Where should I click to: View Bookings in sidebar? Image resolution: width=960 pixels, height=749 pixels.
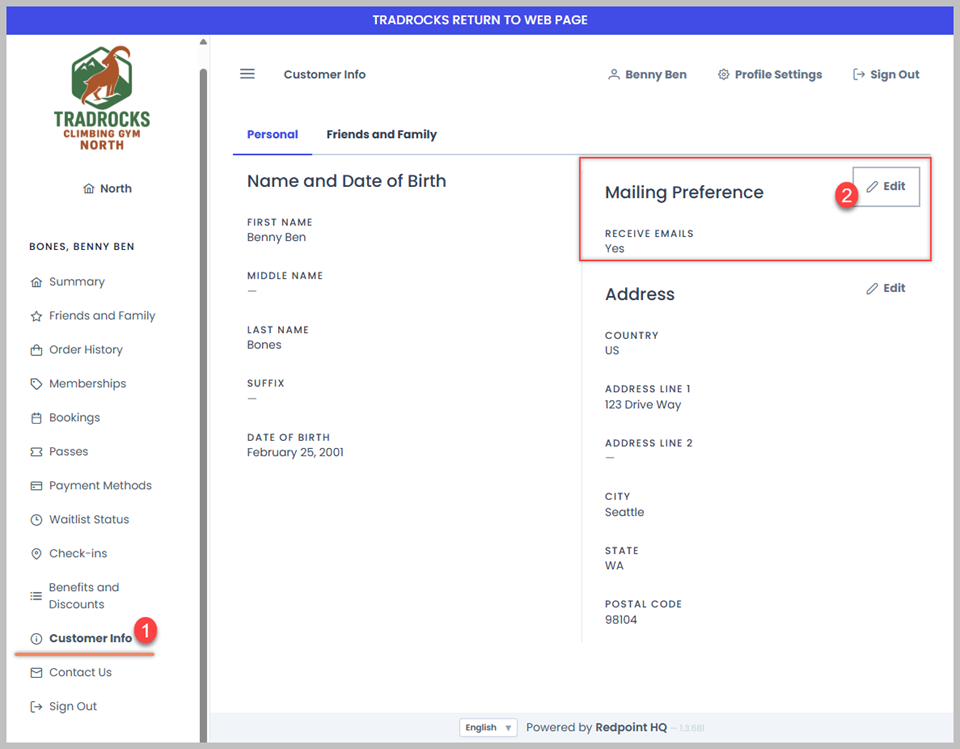click(74, 418)
